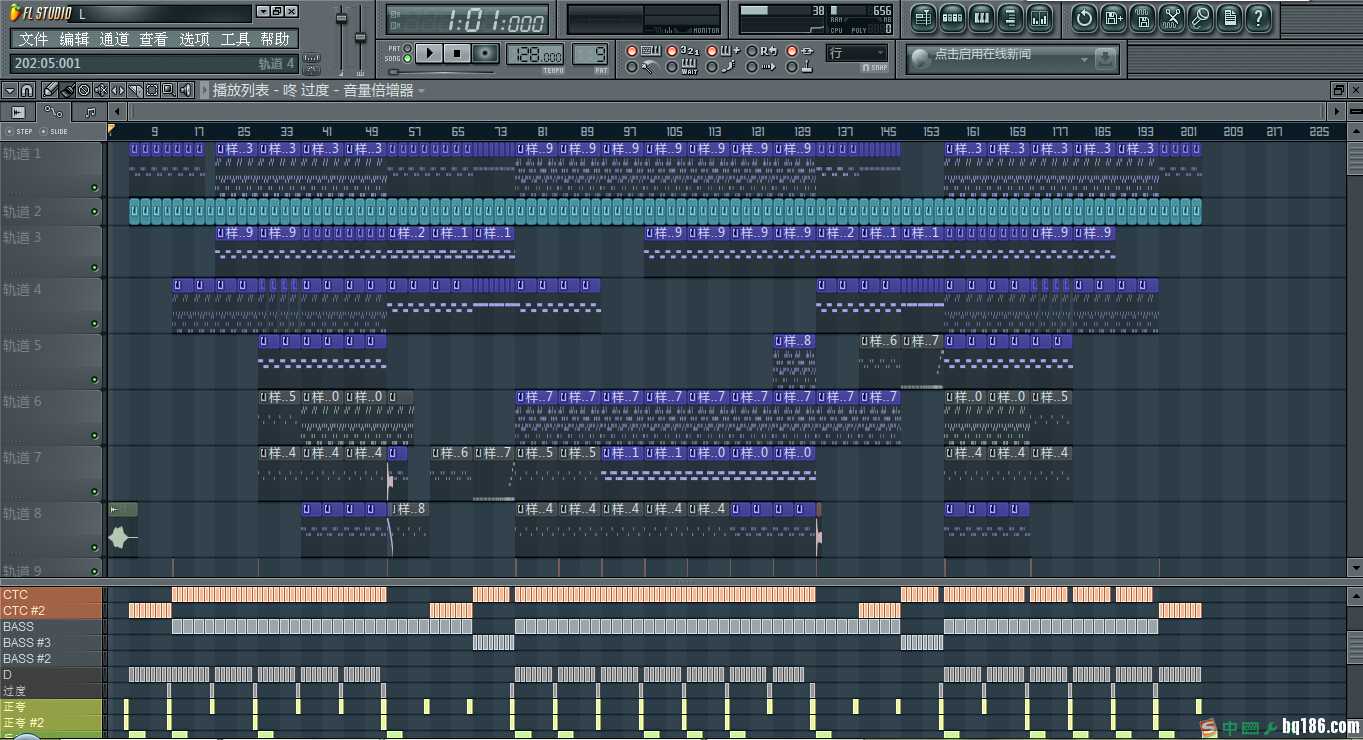This screenshot has height=740, width=1363.
Task: Toggle the SLIDE mode button
Action: [x=55, y=131]
